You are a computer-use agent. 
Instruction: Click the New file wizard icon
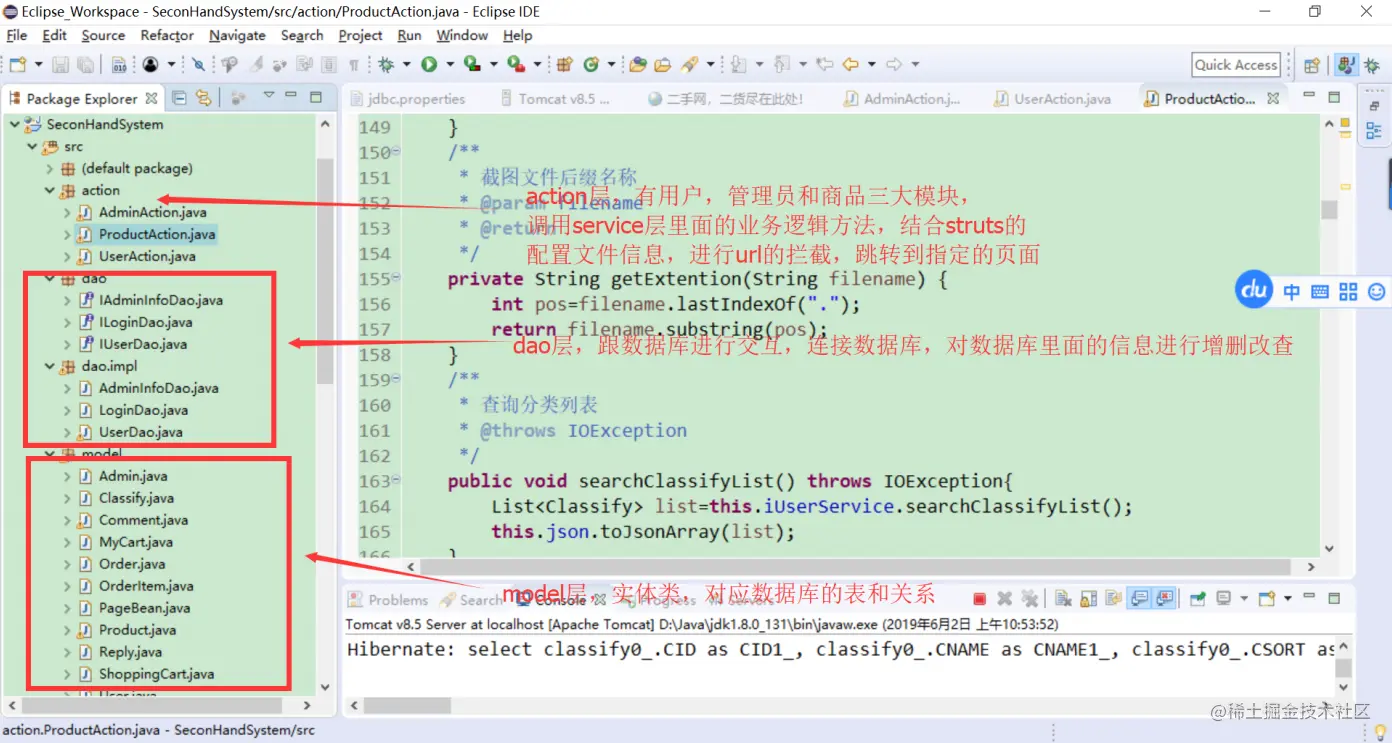pos(17,64)
